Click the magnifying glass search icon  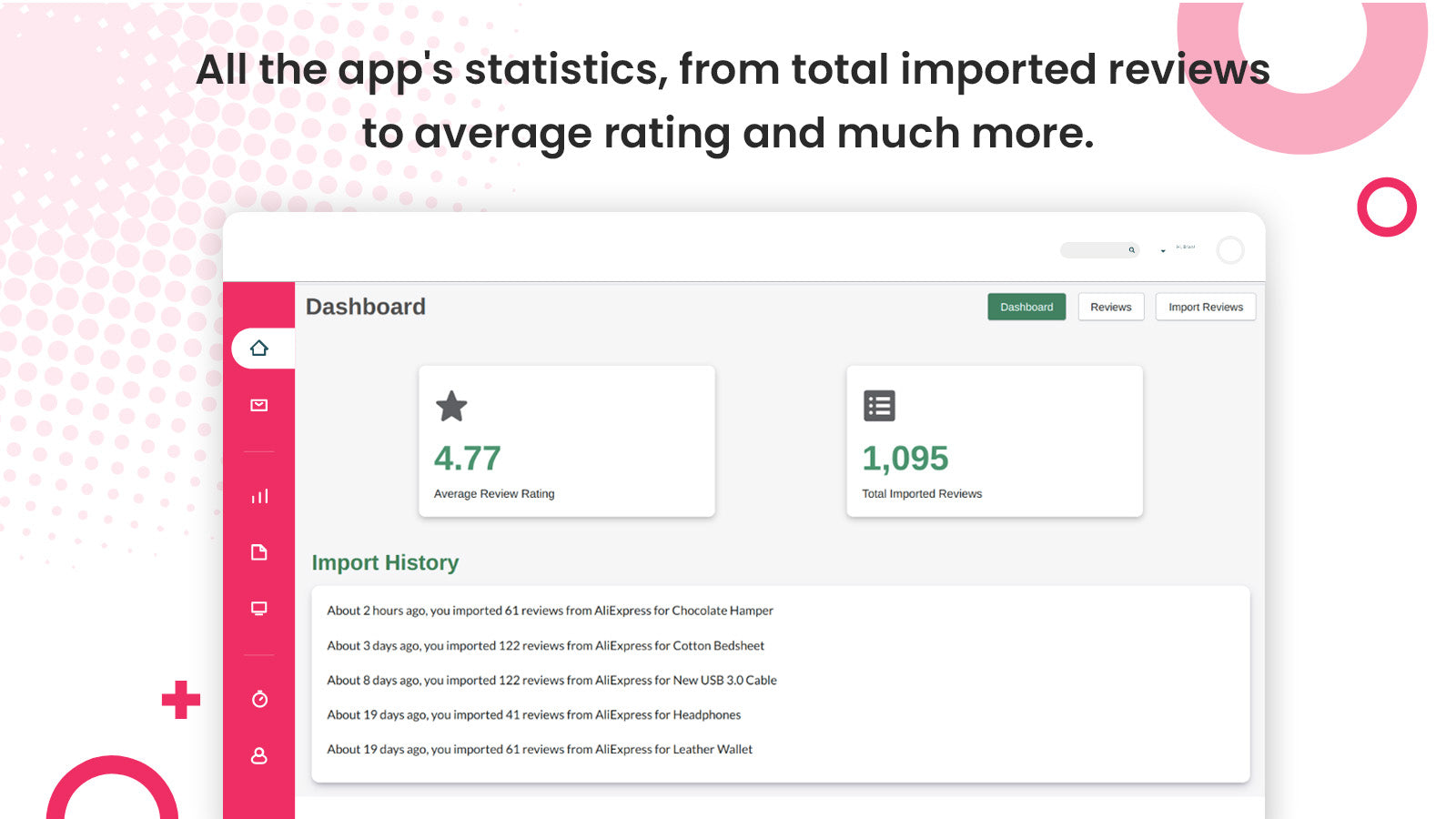[1131, 250]
